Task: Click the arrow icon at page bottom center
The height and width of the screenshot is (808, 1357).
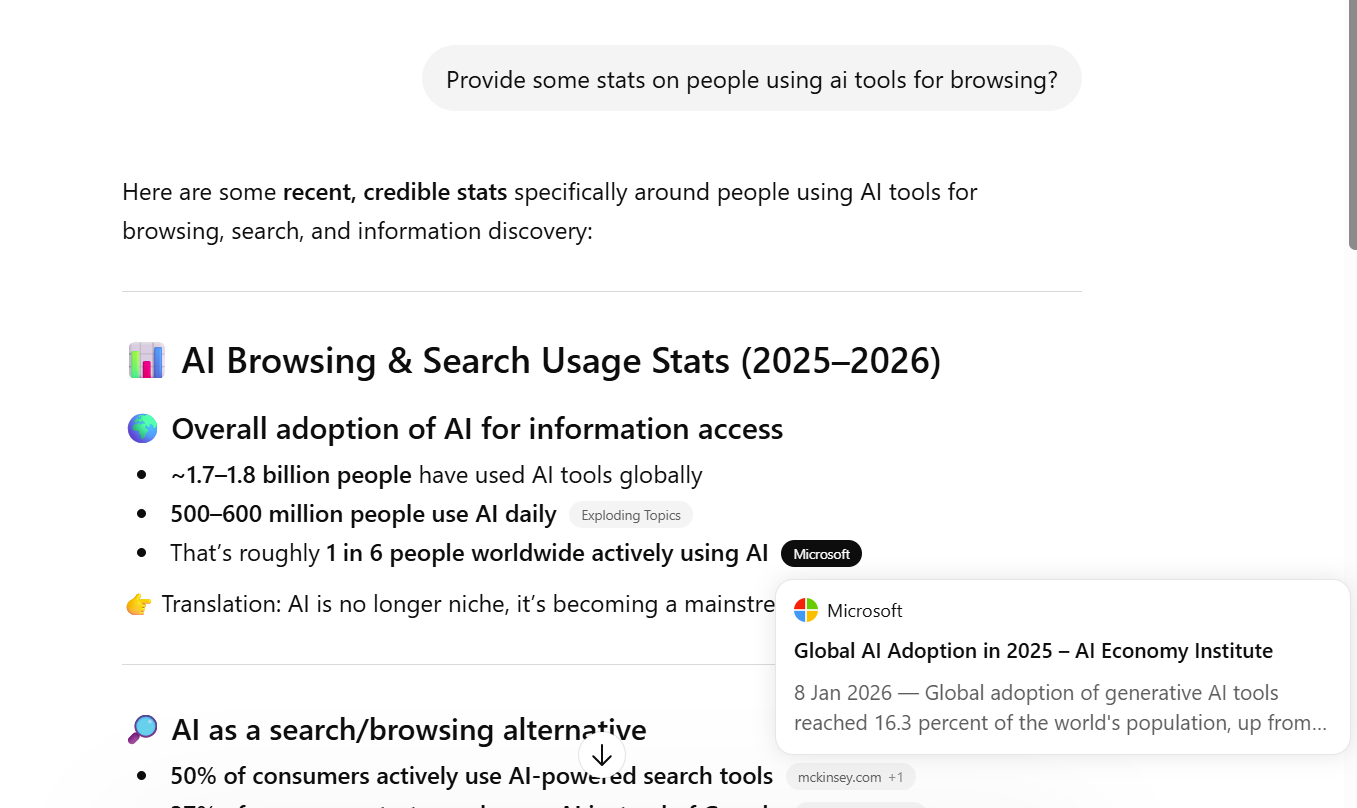Action: pyautogui.click(x=601, y=755)
